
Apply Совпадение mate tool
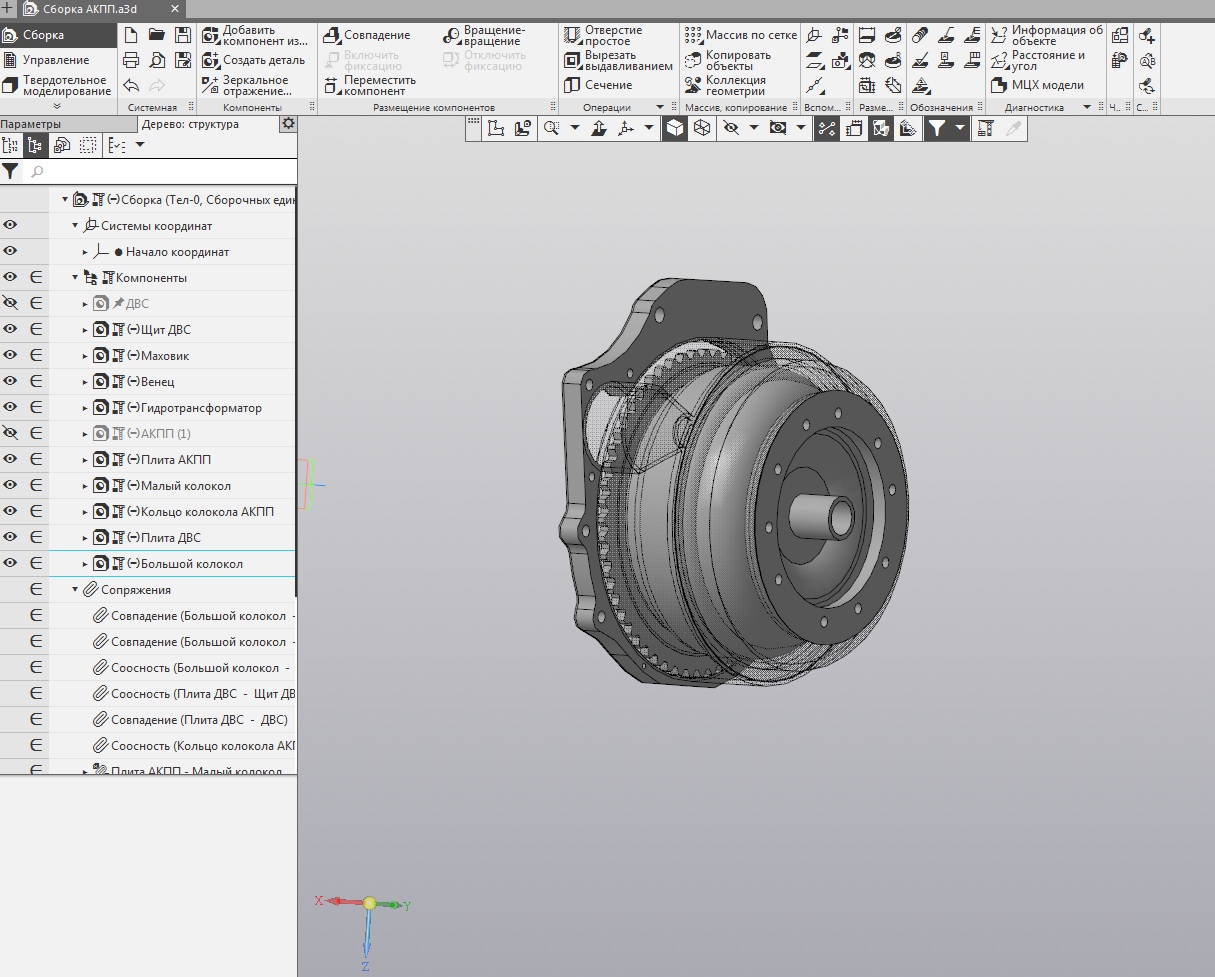pyautogui.click(x=367, y=35)
